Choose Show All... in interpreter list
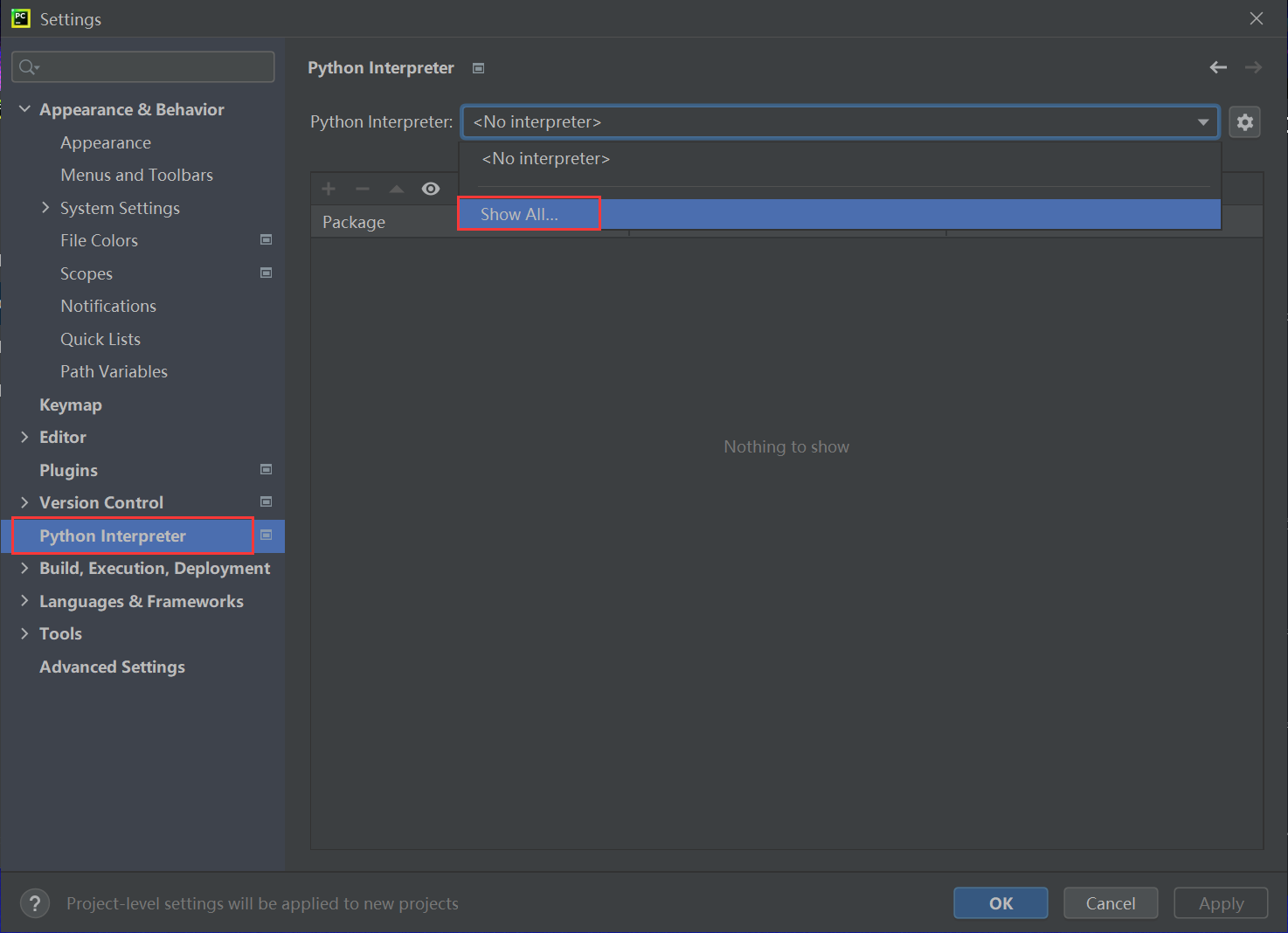 (840, 214)
